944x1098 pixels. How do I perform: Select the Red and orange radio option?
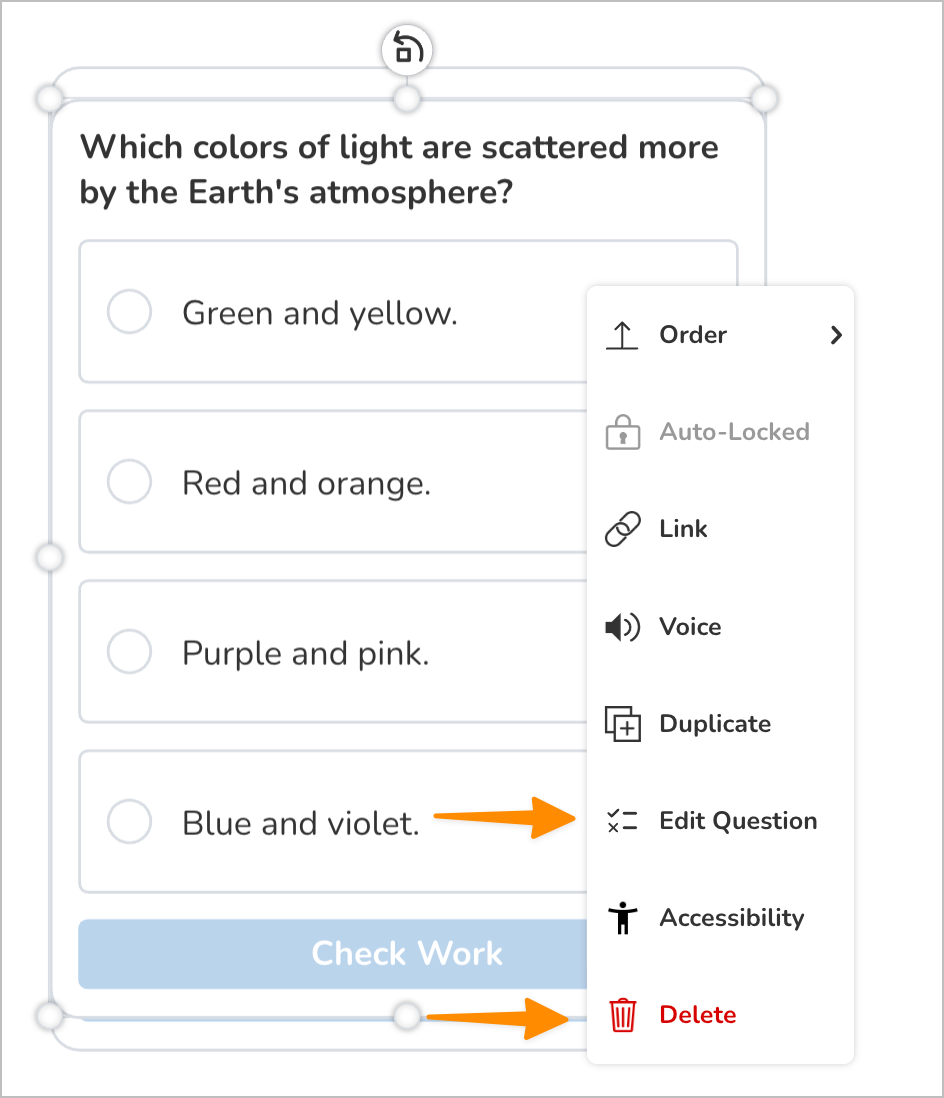130,482
